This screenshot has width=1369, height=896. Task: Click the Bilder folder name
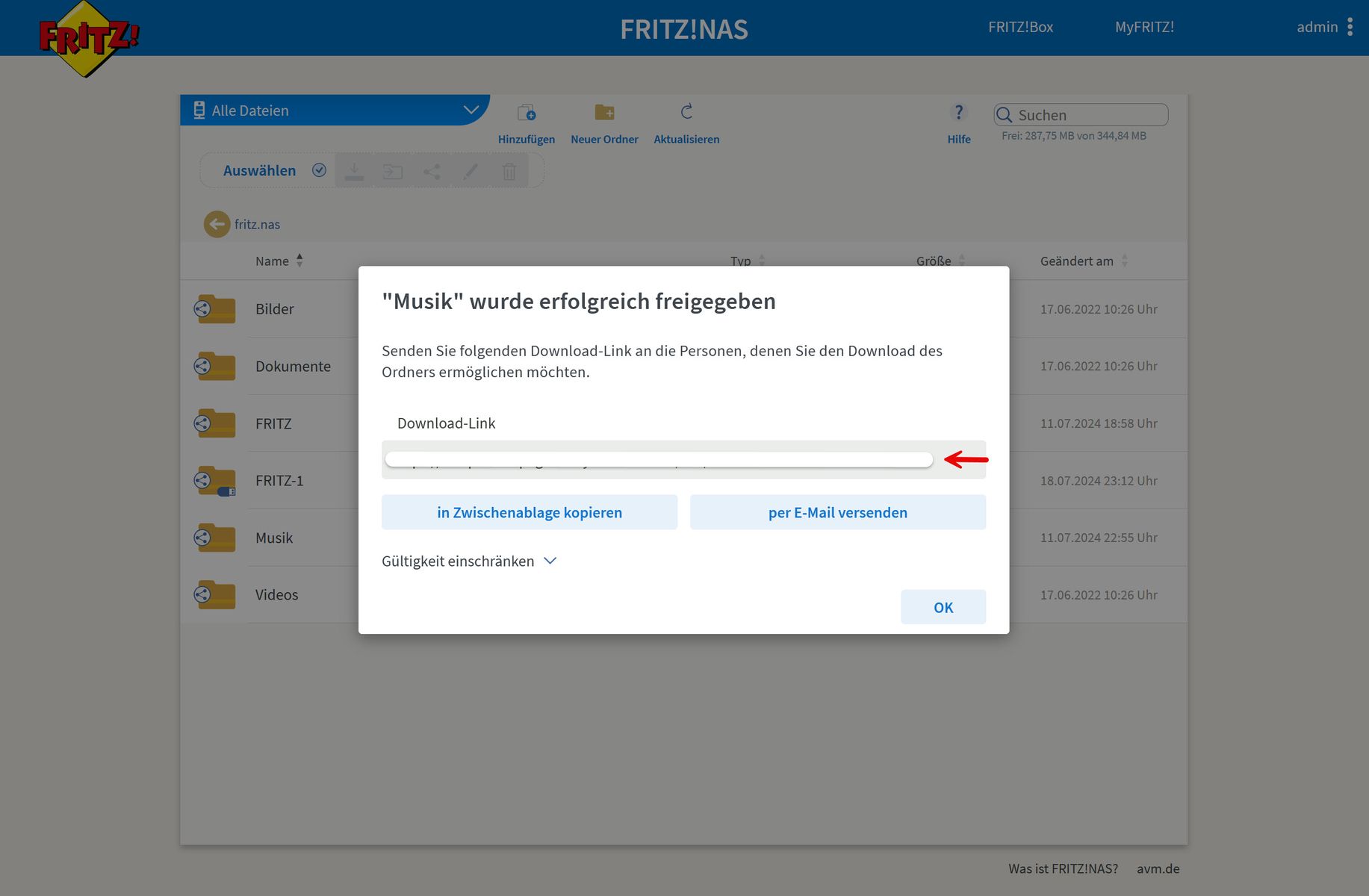point(274,308)
